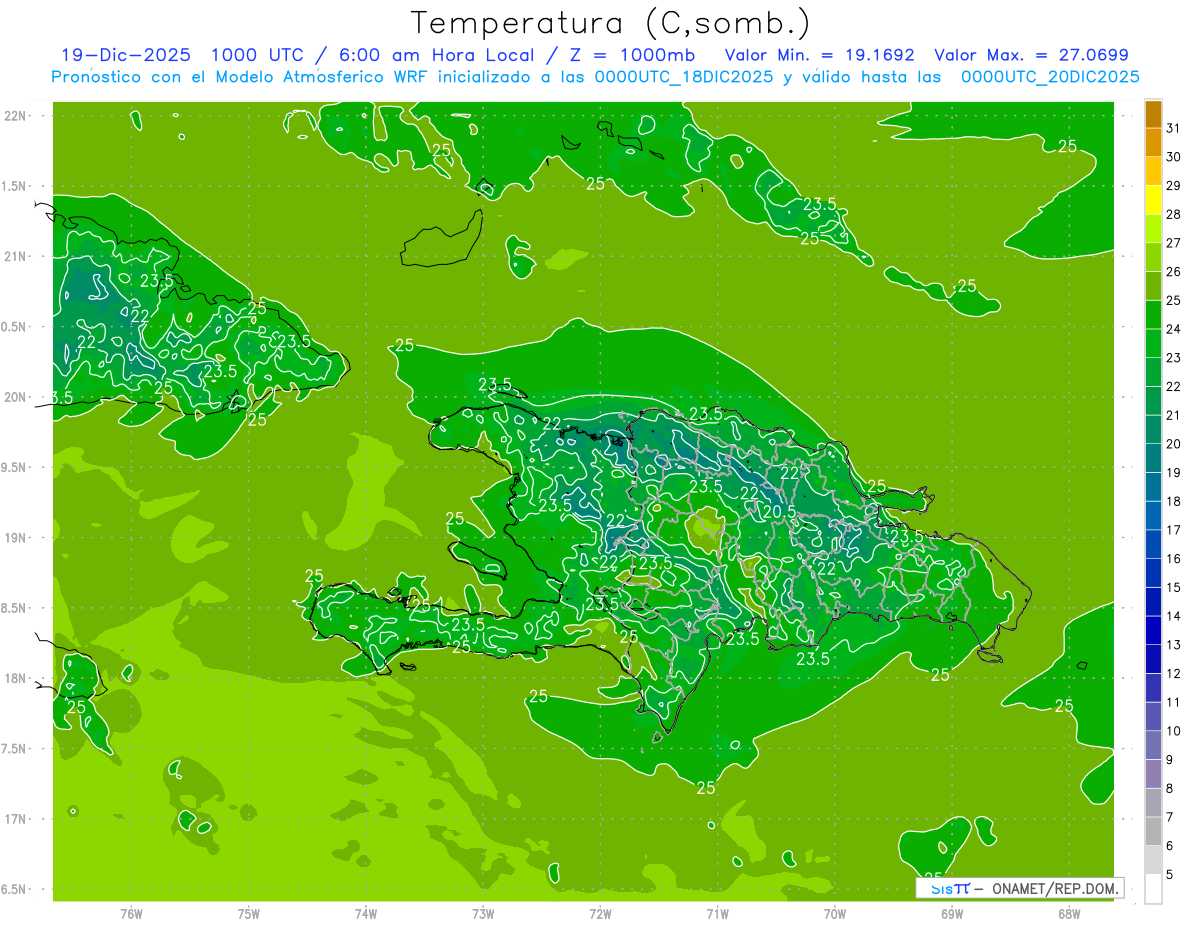The height and width of the screenshot is (927, 1200).
Task: Click the "Valor Min. = 19.1692" readout
Action: [x=820, y=56]
